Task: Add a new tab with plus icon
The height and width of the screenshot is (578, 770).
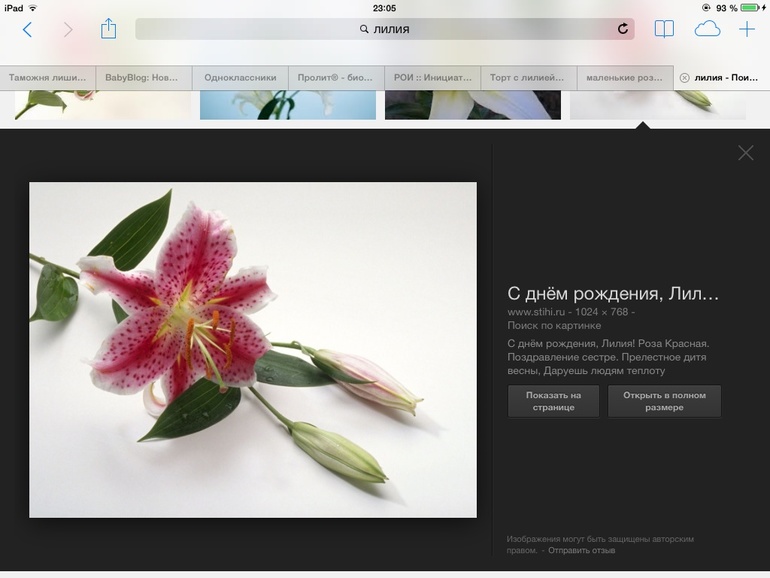Action: pos(747,29)
